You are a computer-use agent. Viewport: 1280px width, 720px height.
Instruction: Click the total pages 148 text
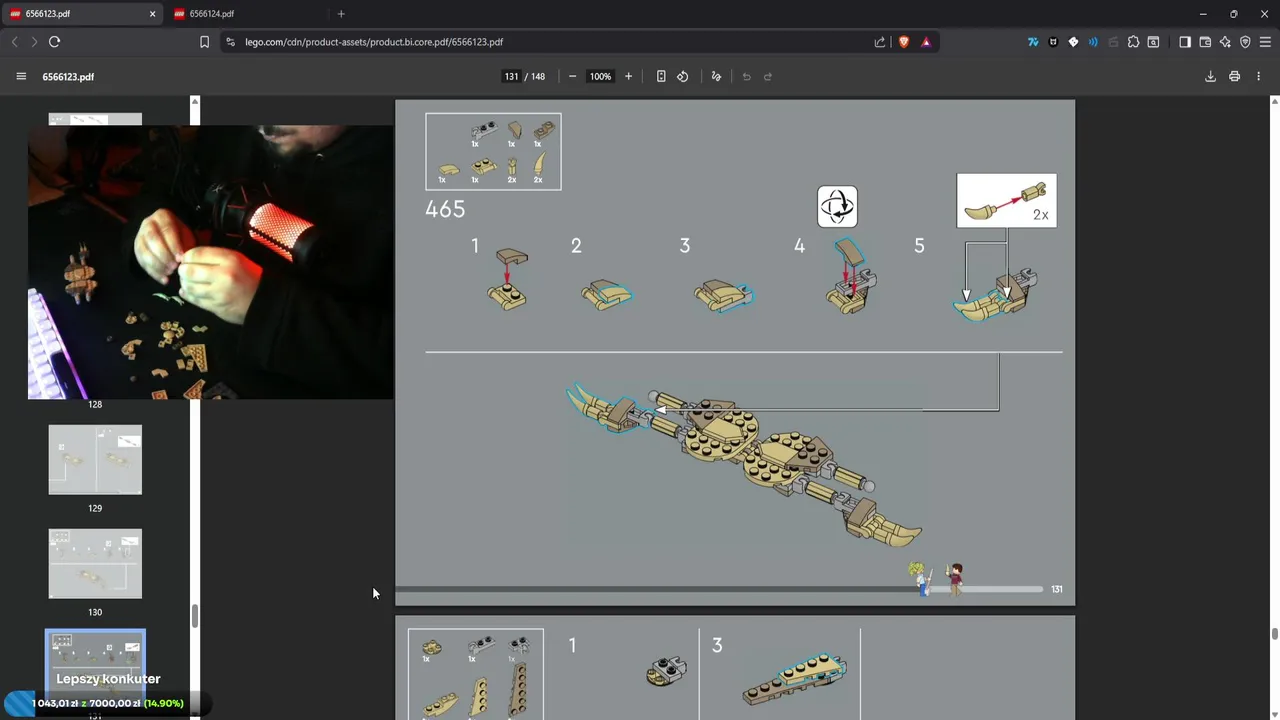pyautogui.click(x=538, y=76)
